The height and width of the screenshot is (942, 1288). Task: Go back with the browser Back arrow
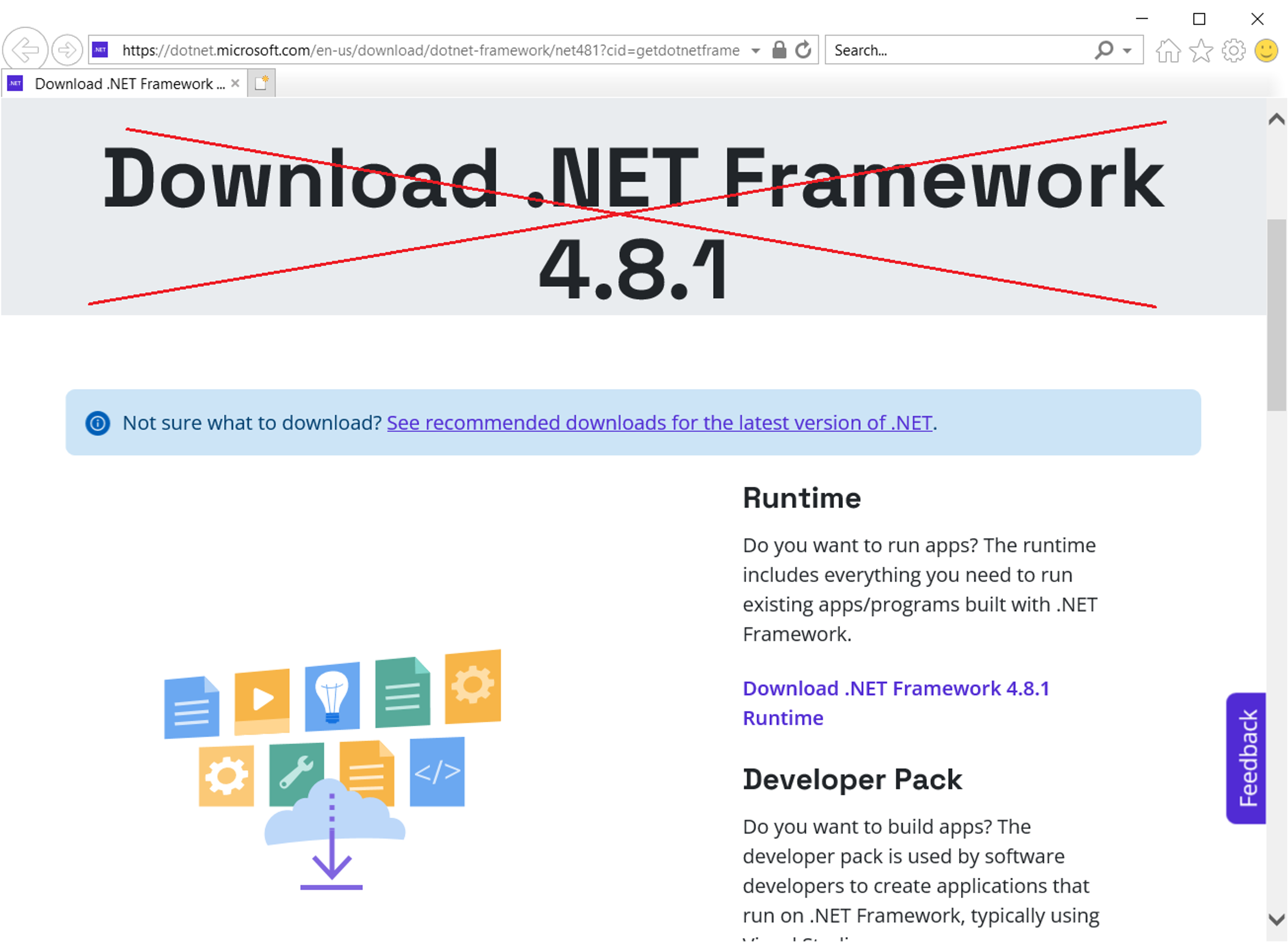pos(25,50)
